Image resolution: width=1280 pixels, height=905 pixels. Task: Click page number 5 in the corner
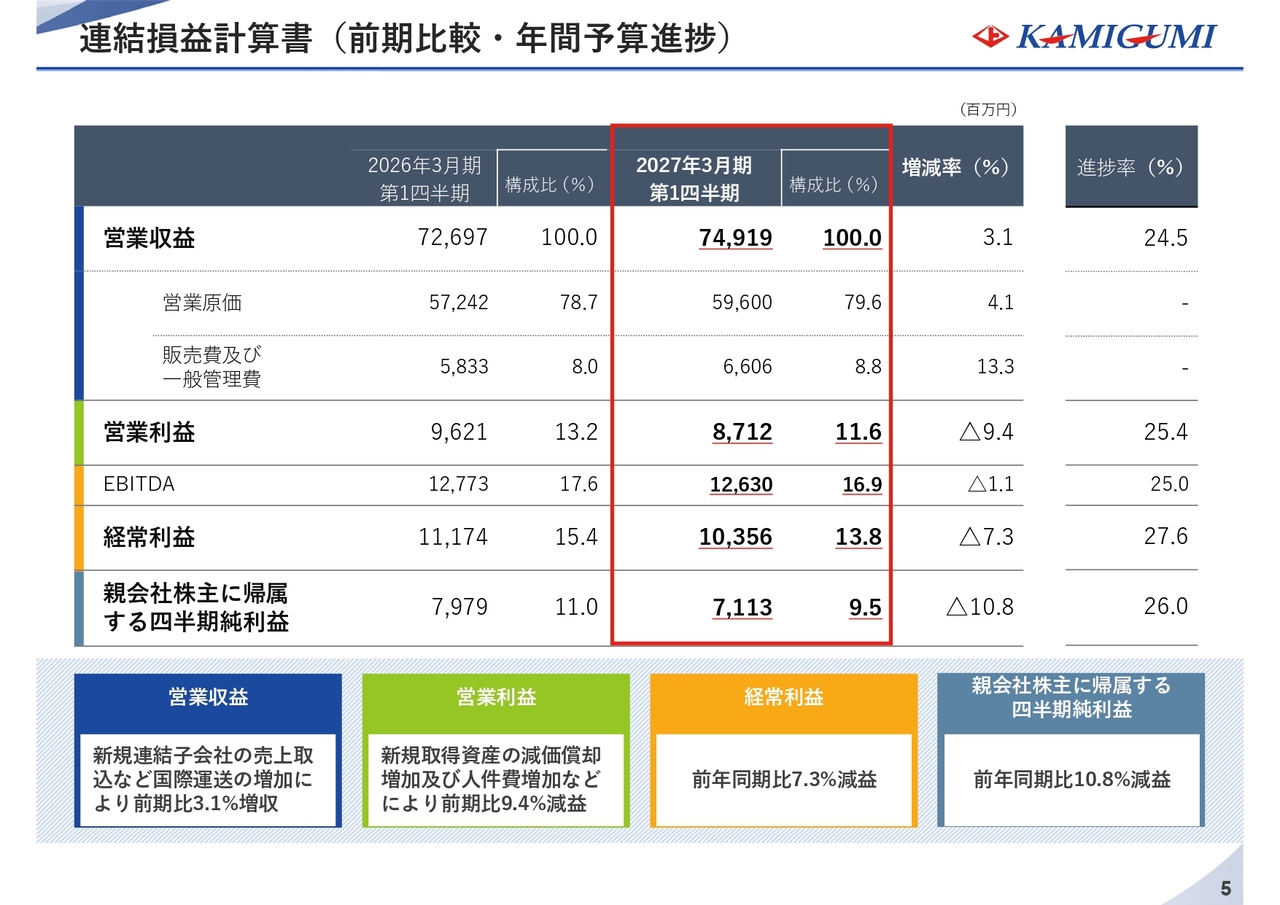[x=1226, y=889]
